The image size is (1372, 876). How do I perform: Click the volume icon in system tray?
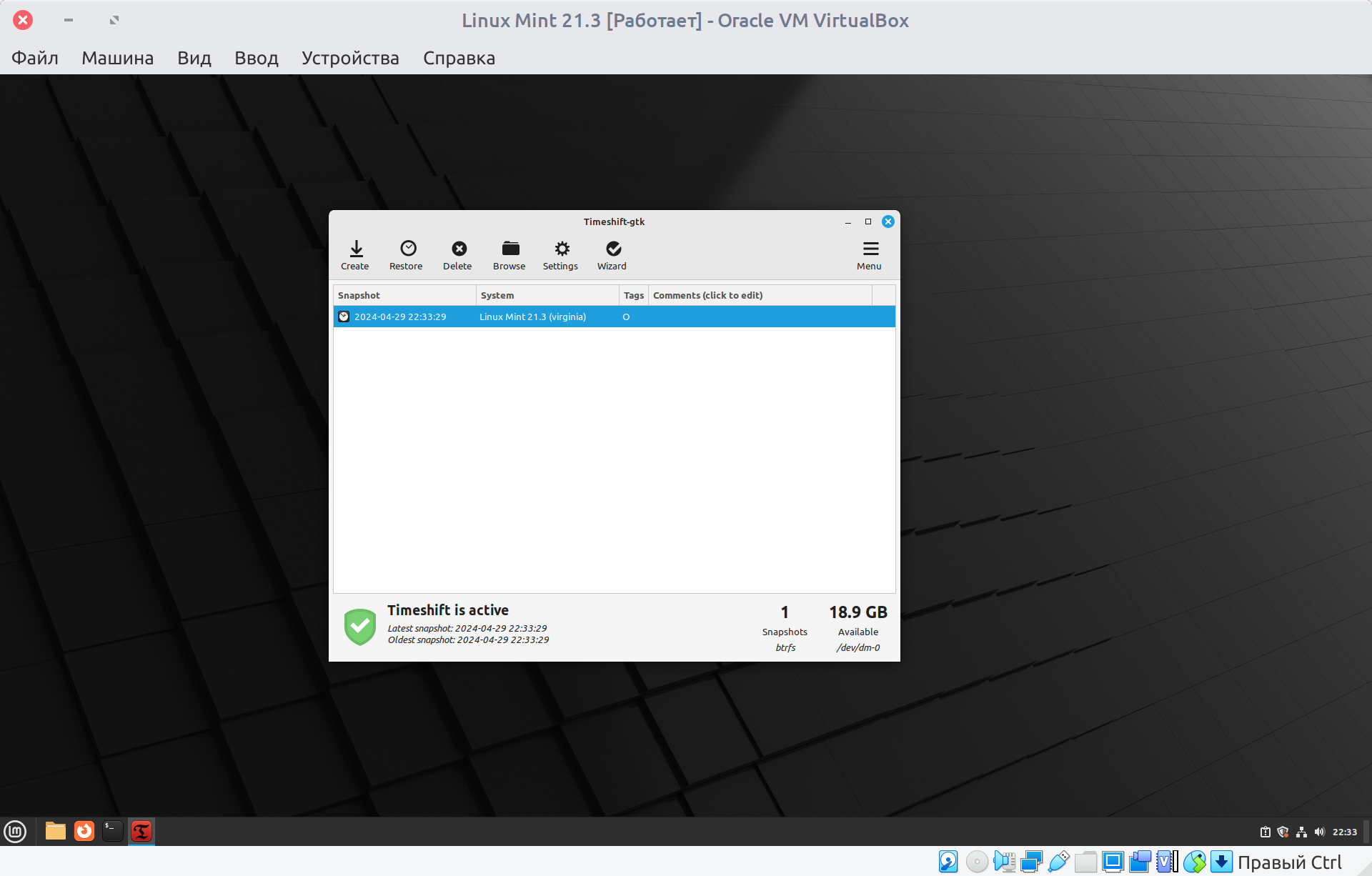click(1319, 832)
